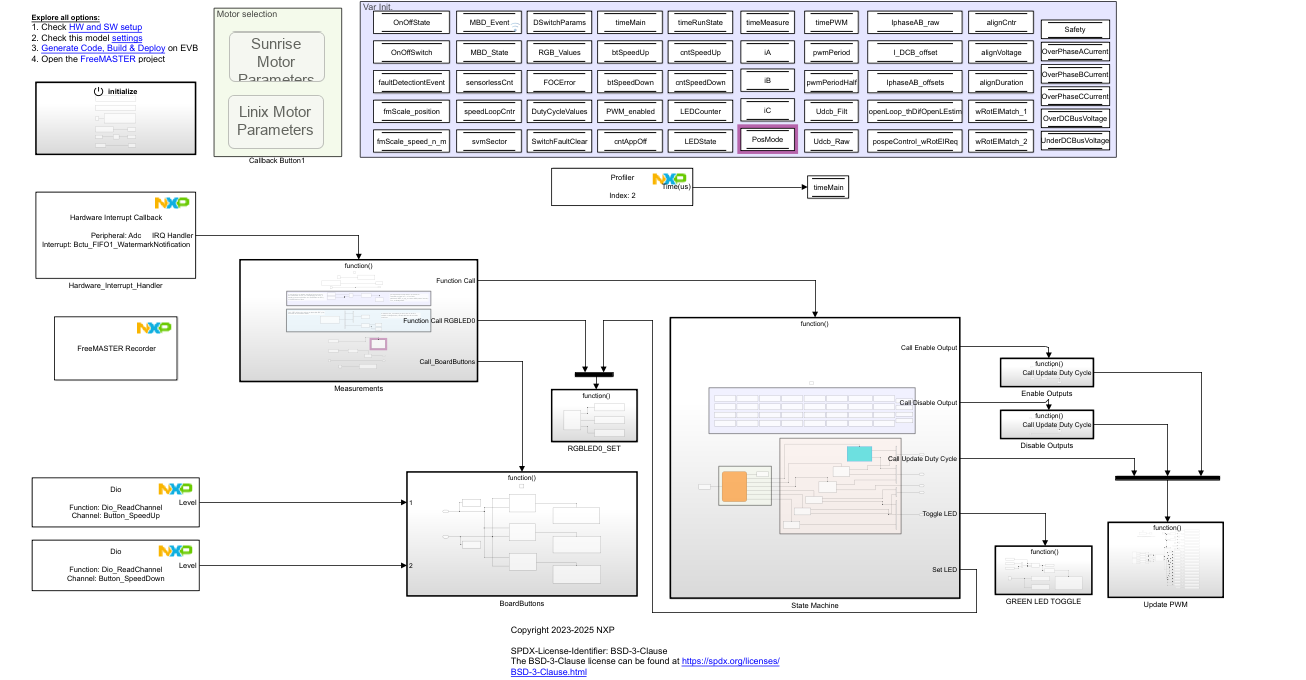This screenshot has height=680, width=1306.
Task: Click the NXP logo on FreeMASTER Recorder block
Action: tap(154, 327)
